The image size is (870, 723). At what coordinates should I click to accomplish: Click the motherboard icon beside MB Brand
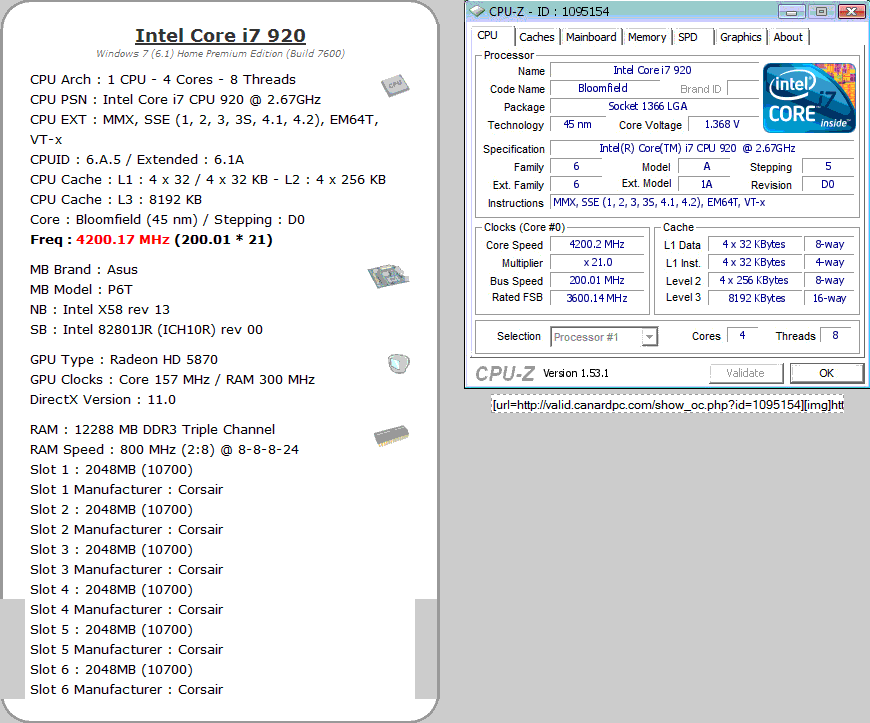(x=388, y=276)
